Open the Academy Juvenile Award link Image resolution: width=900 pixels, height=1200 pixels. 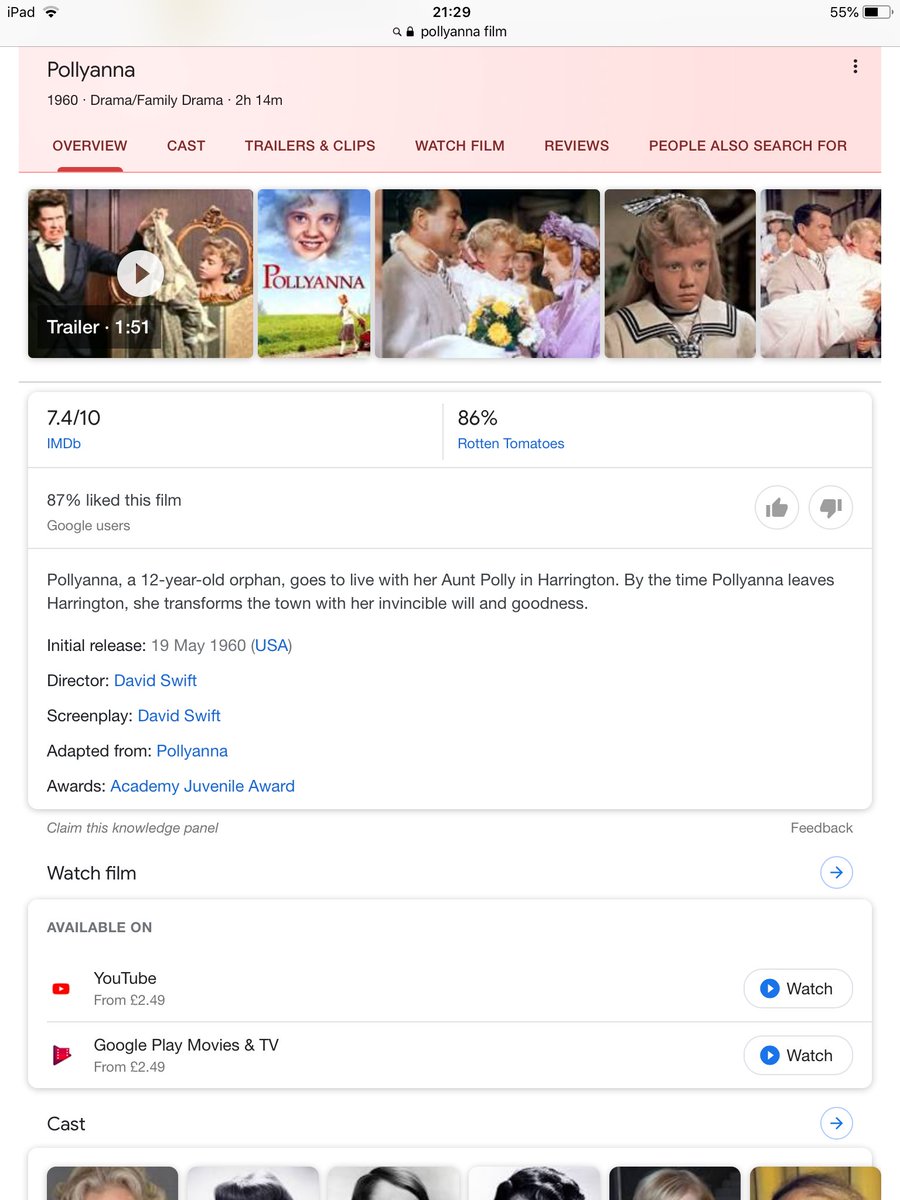tap(202, 786)
